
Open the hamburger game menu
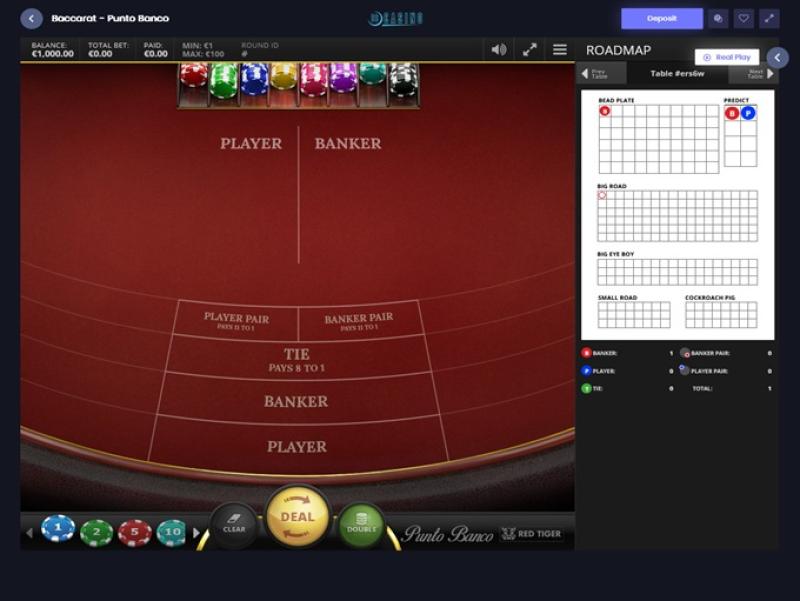(x=560, y=49)
